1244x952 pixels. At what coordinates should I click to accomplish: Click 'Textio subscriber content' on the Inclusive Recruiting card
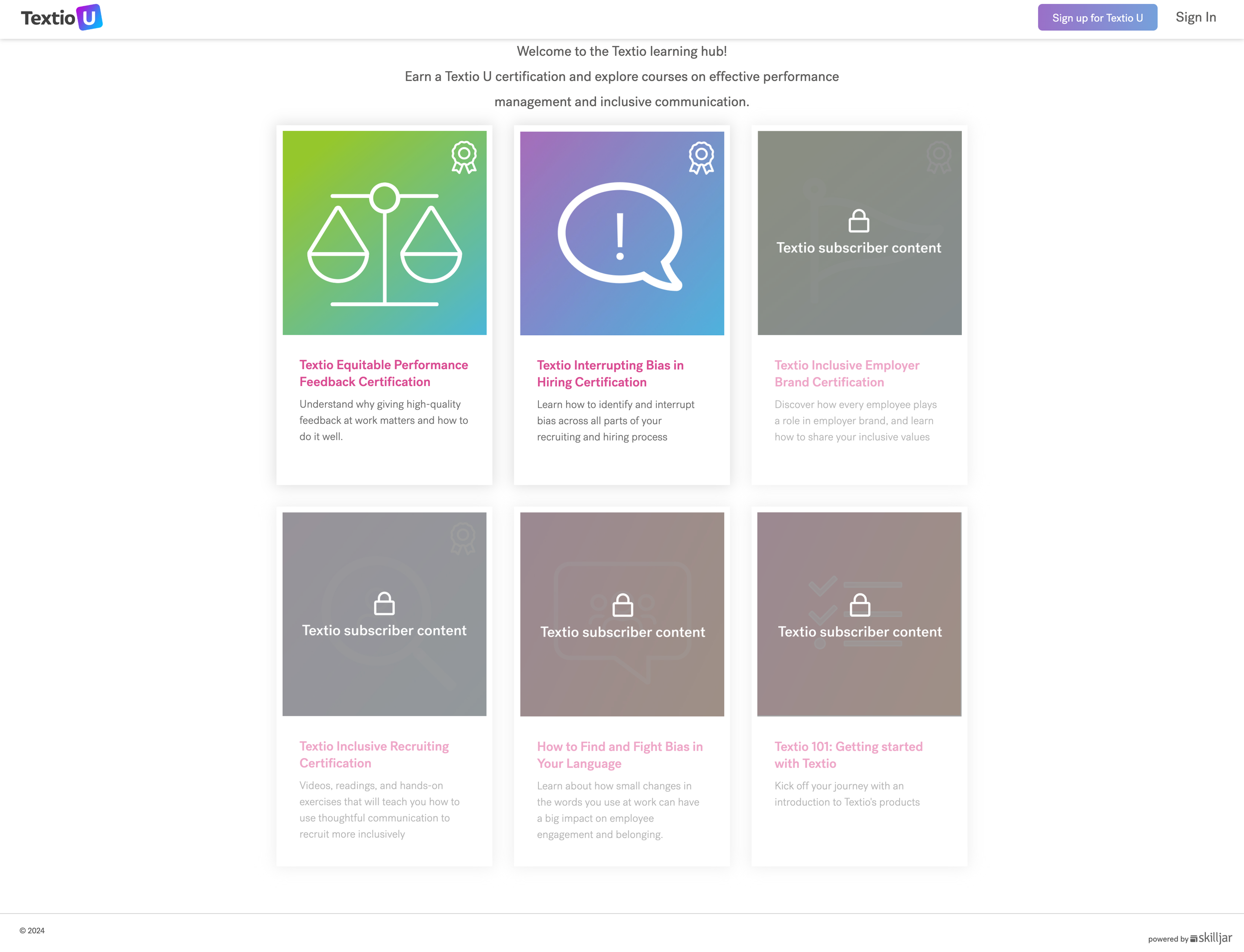click(384, 630)
